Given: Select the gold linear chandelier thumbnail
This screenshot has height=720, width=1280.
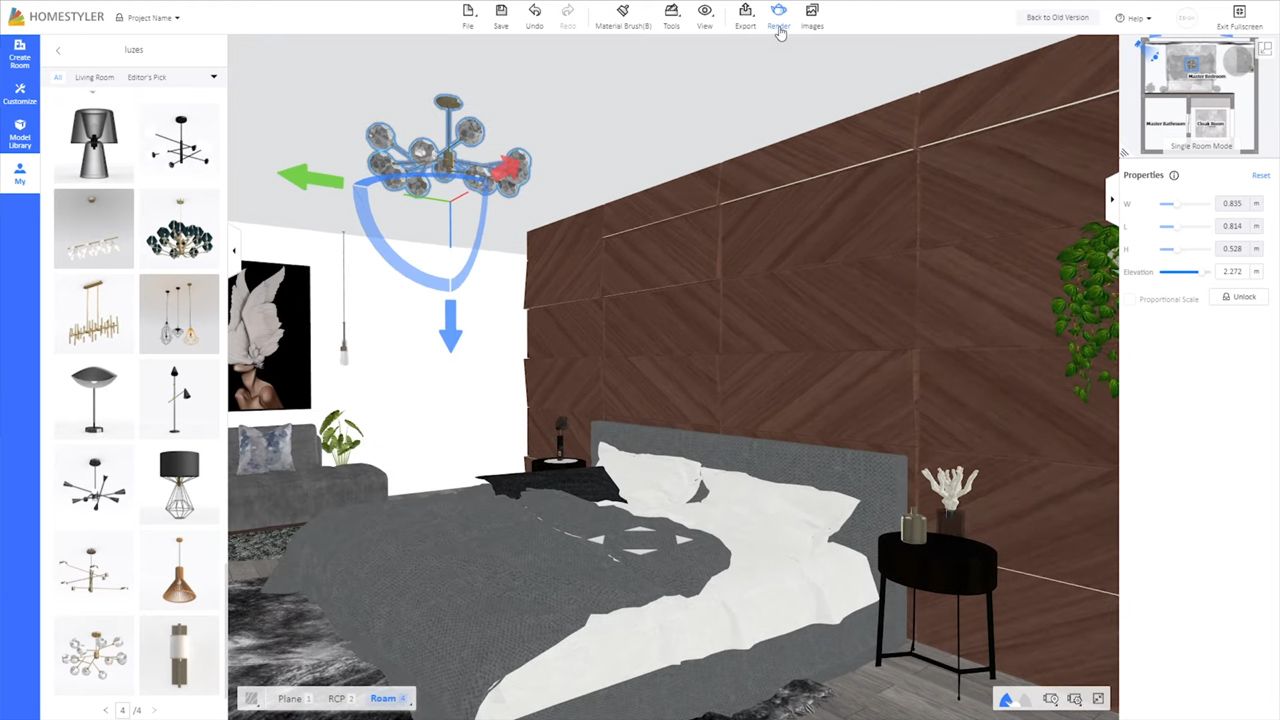Looking at the screenshot, I should click(94, 313).
